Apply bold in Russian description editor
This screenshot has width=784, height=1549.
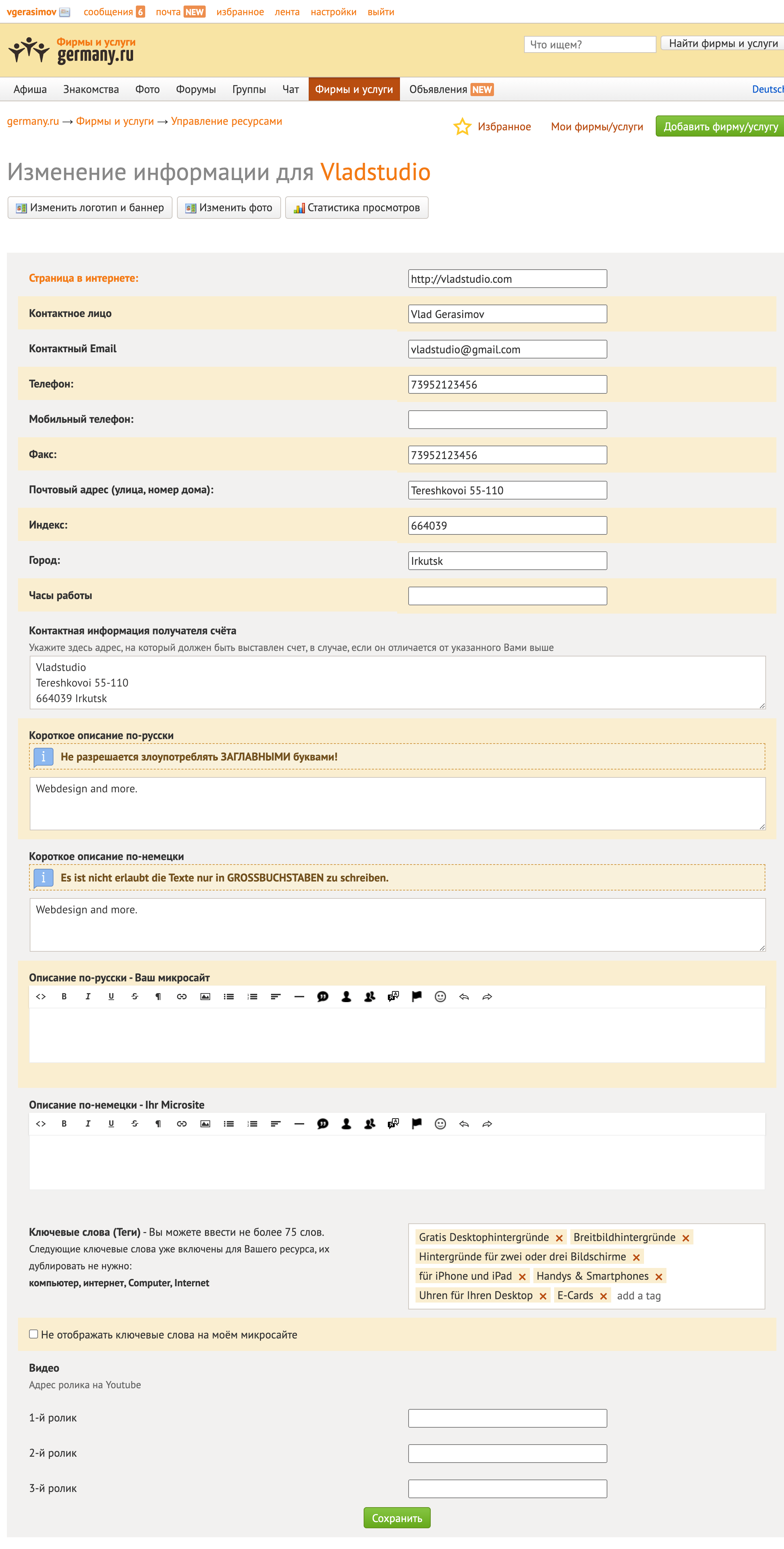coord(64,996)
